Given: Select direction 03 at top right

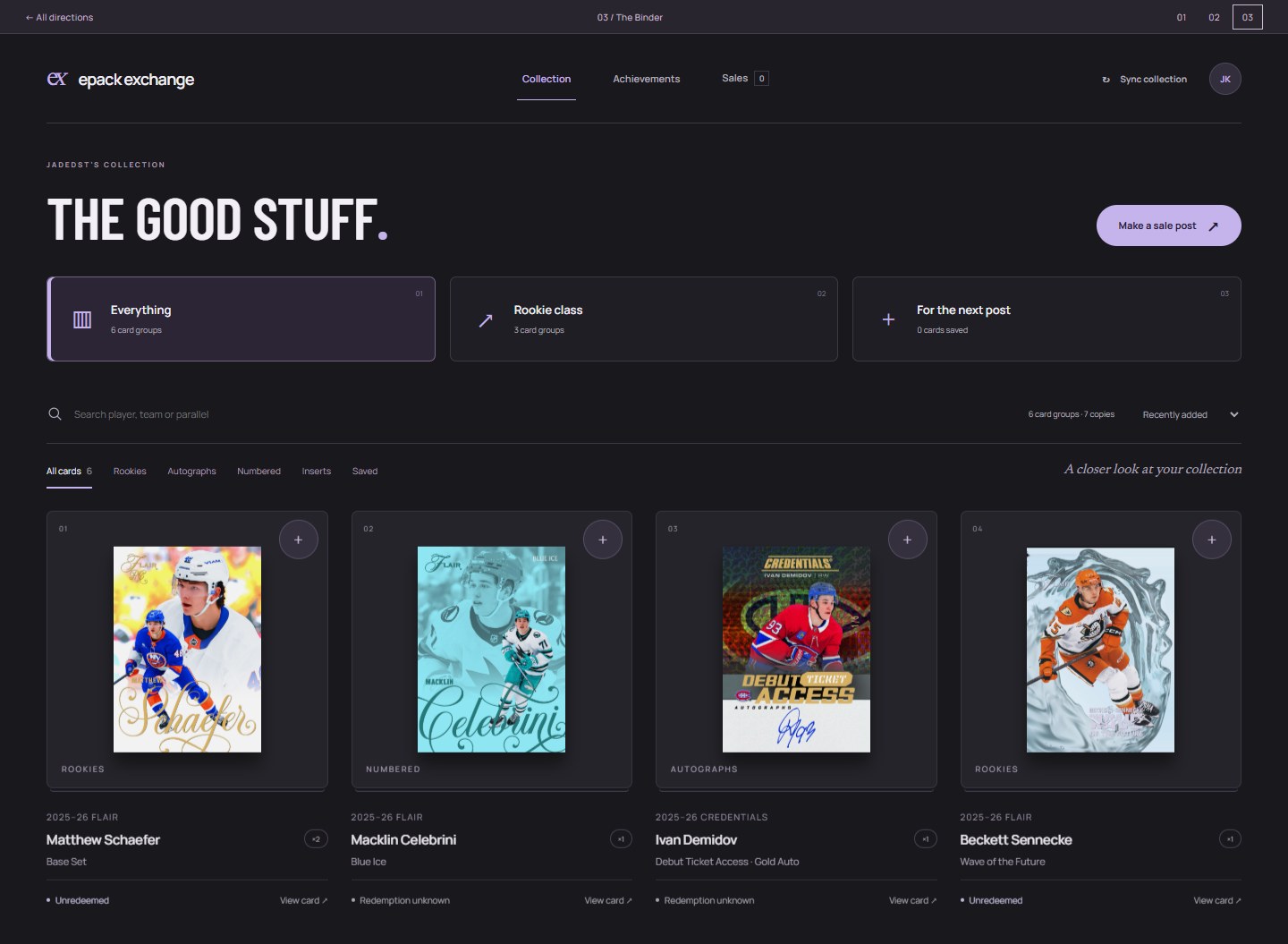Looking at the screenshot, I should [x=1247, y=17].
